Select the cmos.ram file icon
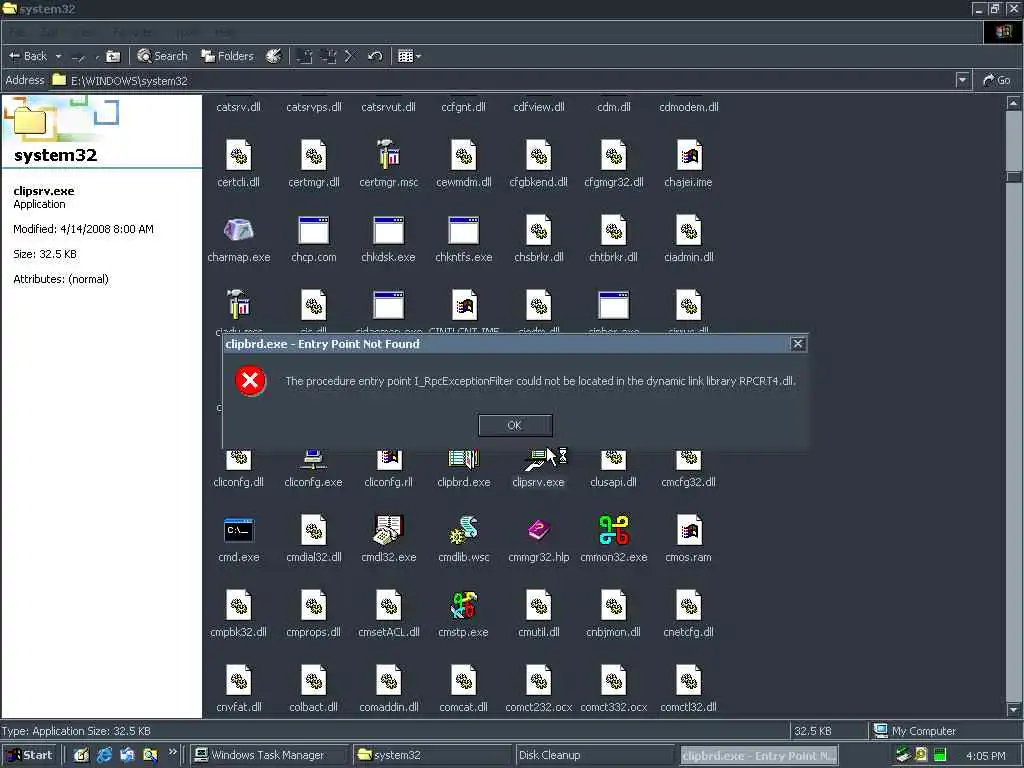Image resolution: width=1024 pixels, height=768 pixels. [688, 530]
